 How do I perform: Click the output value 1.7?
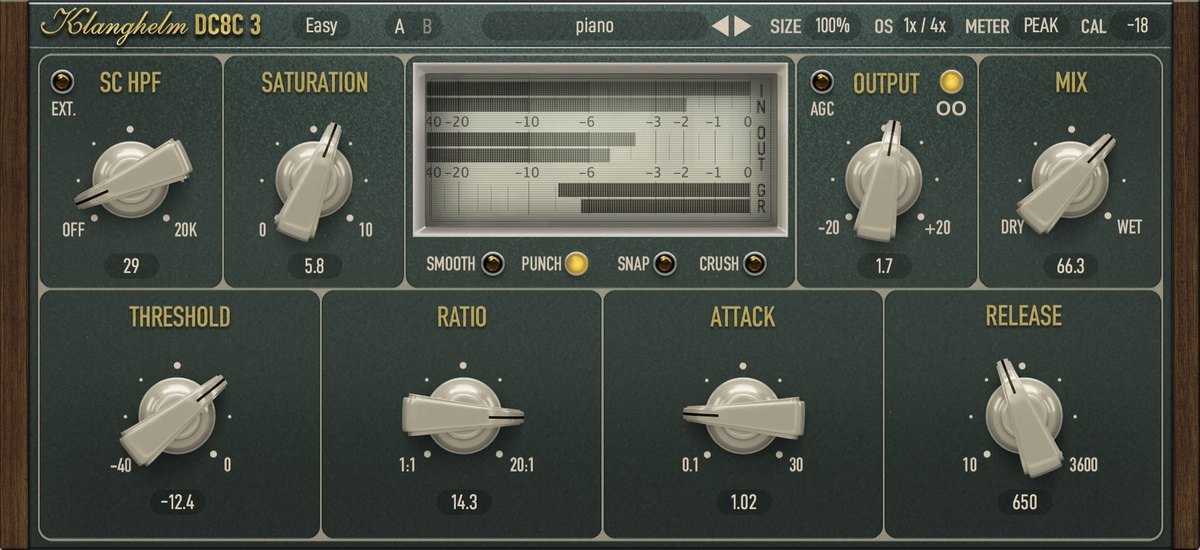(885, 267)
